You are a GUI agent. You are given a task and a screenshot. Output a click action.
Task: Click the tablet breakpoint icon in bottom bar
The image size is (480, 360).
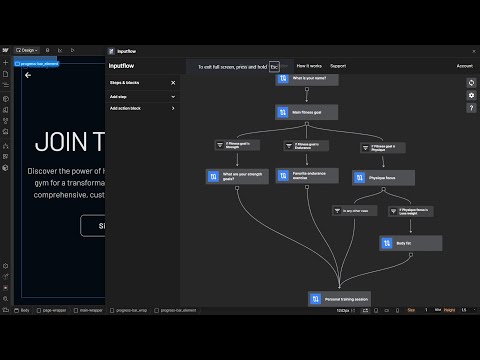point(376,310)
